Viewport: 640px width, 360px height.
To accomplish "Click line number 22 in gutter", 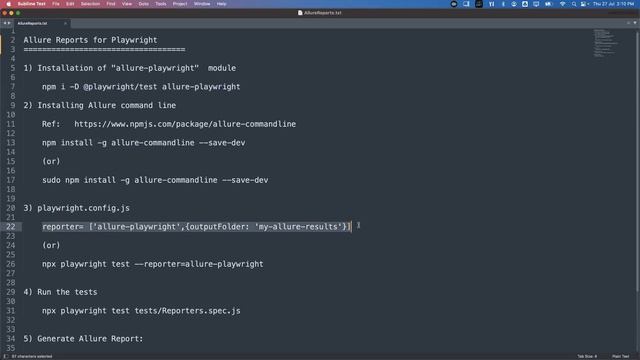I will 11,227.
